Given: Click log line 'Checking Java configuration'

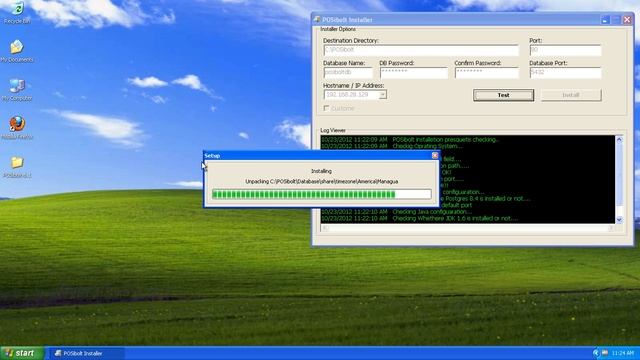Looking at the screenshot, I should click(396, 212).
